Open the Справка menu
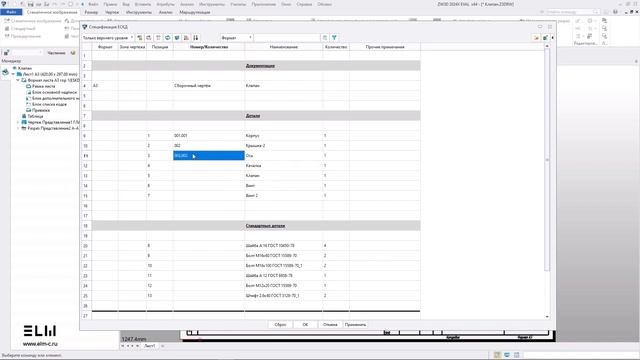 pyautogui.click(x=304, y=4)
